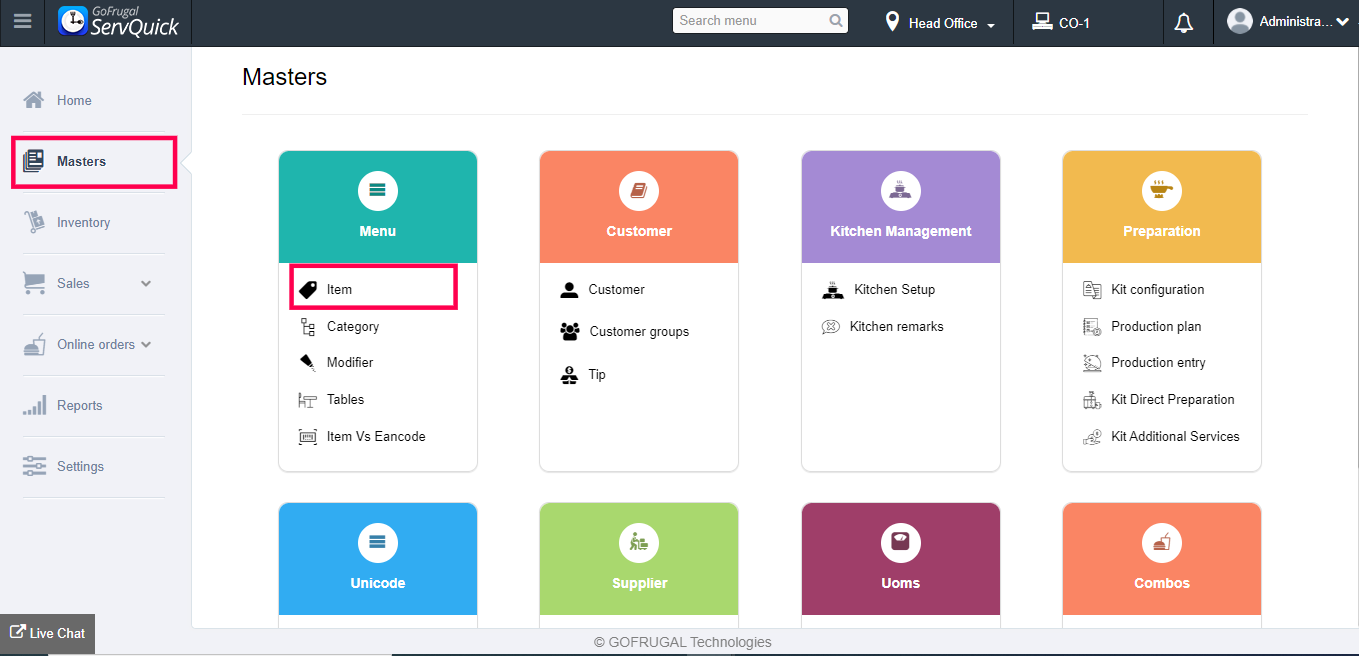Viewport: 1359px width, 656px height.
Task: Click the Tip icon in Customer card
Action: click(x=569, y=374)
